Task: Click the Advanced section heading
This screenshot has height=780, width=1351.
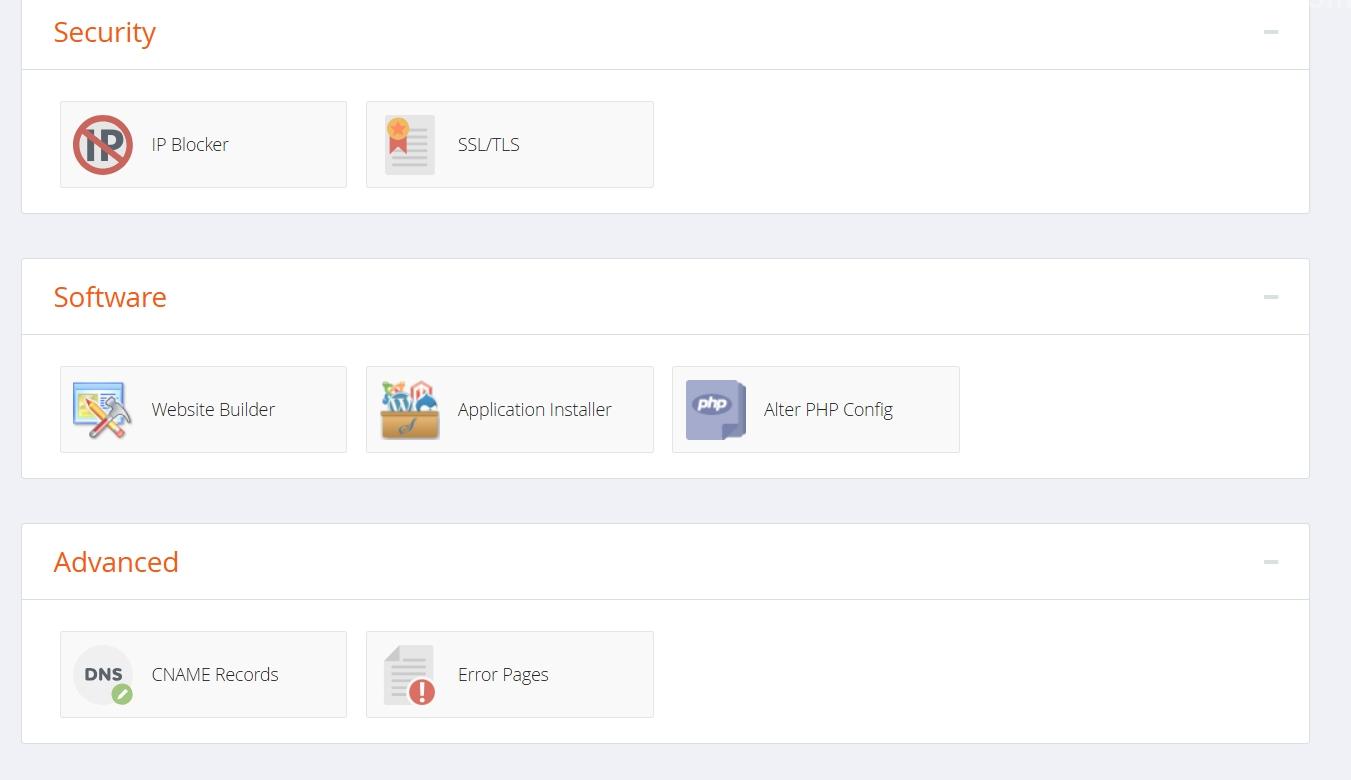Action: coord(116,562)
